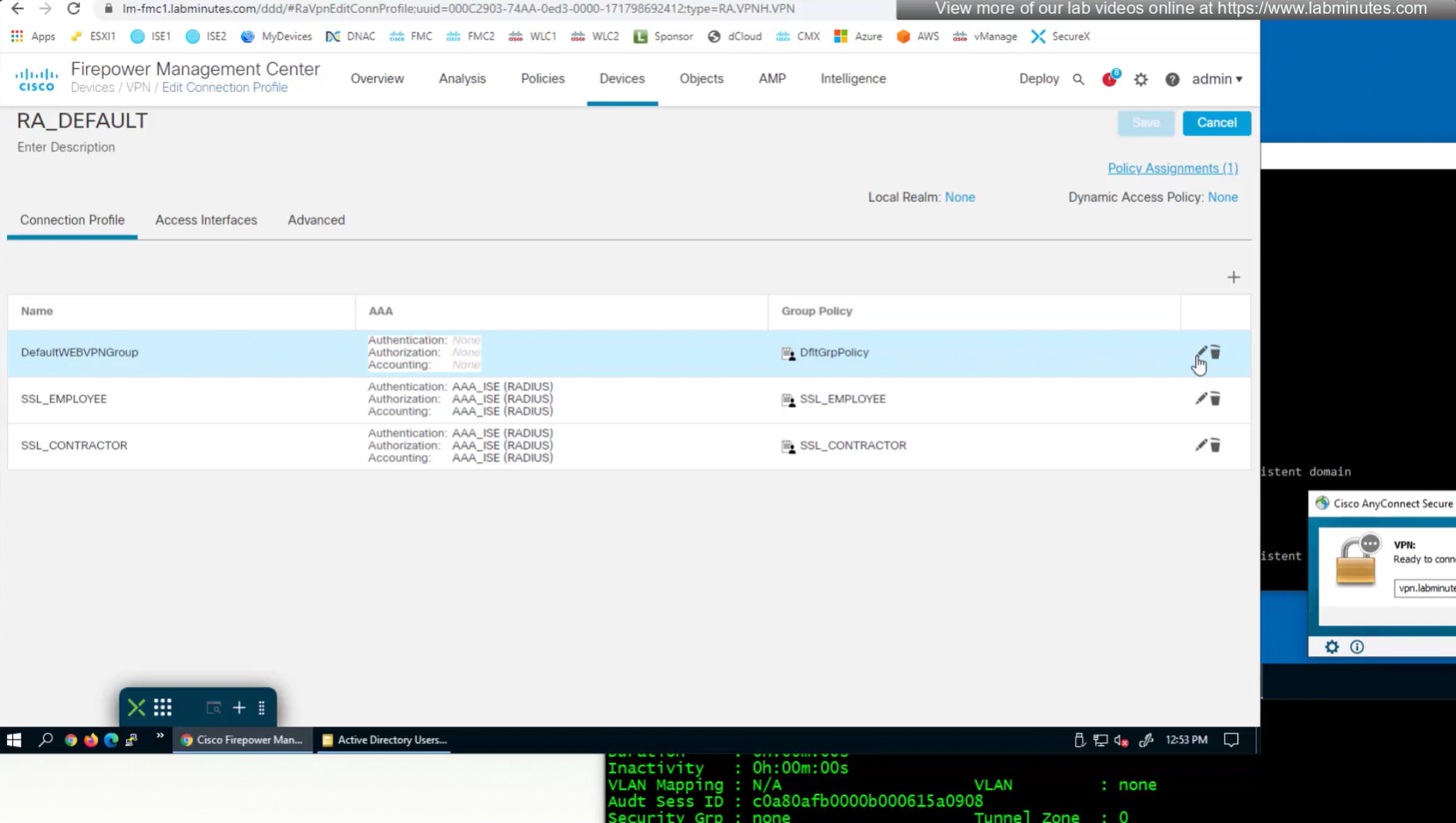The width and height of the screenshot is (1456, 823).
Task: Open the Policy Assignments (1) link
Action: pos(1172,168)
